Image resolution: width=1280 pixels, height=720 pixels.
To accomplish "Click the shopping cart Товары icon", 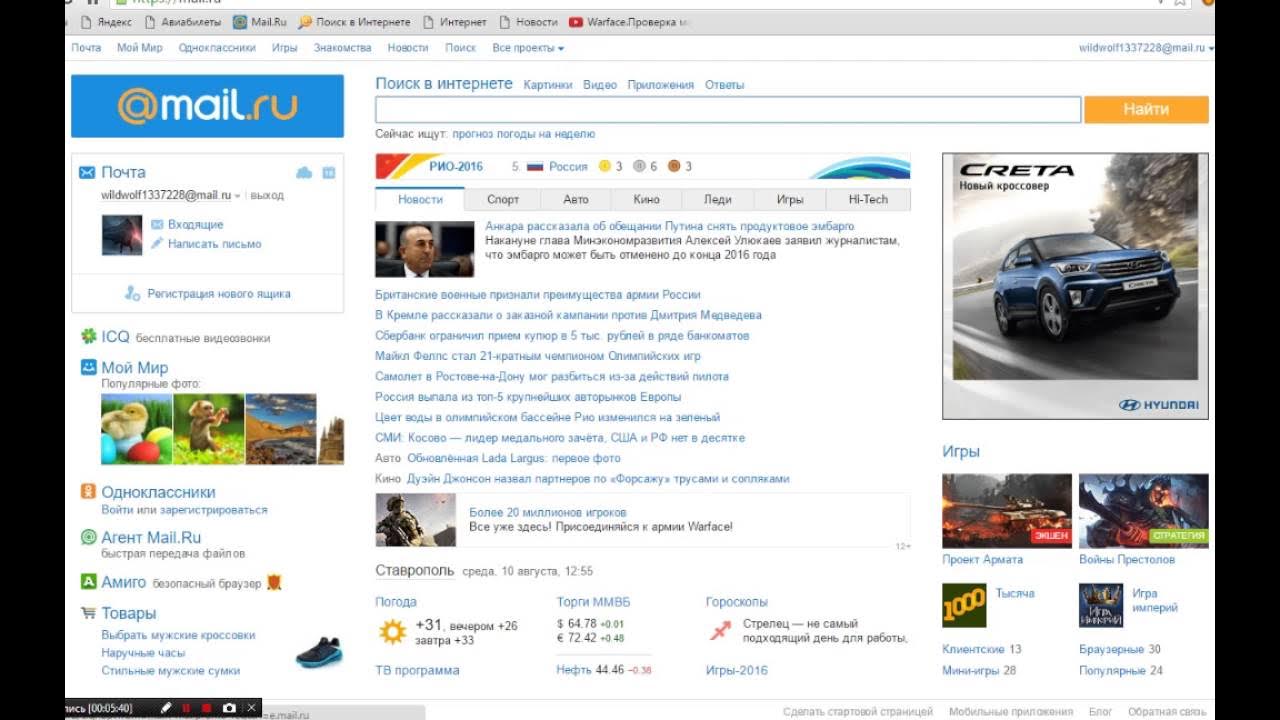I will pyautogui.click(x=89, y=613).
